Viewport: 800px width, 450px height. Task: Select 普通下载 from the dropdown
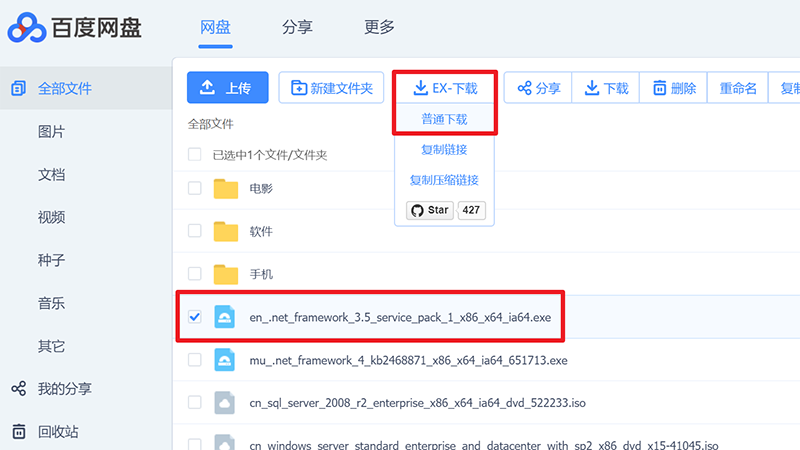click(444, 119)
